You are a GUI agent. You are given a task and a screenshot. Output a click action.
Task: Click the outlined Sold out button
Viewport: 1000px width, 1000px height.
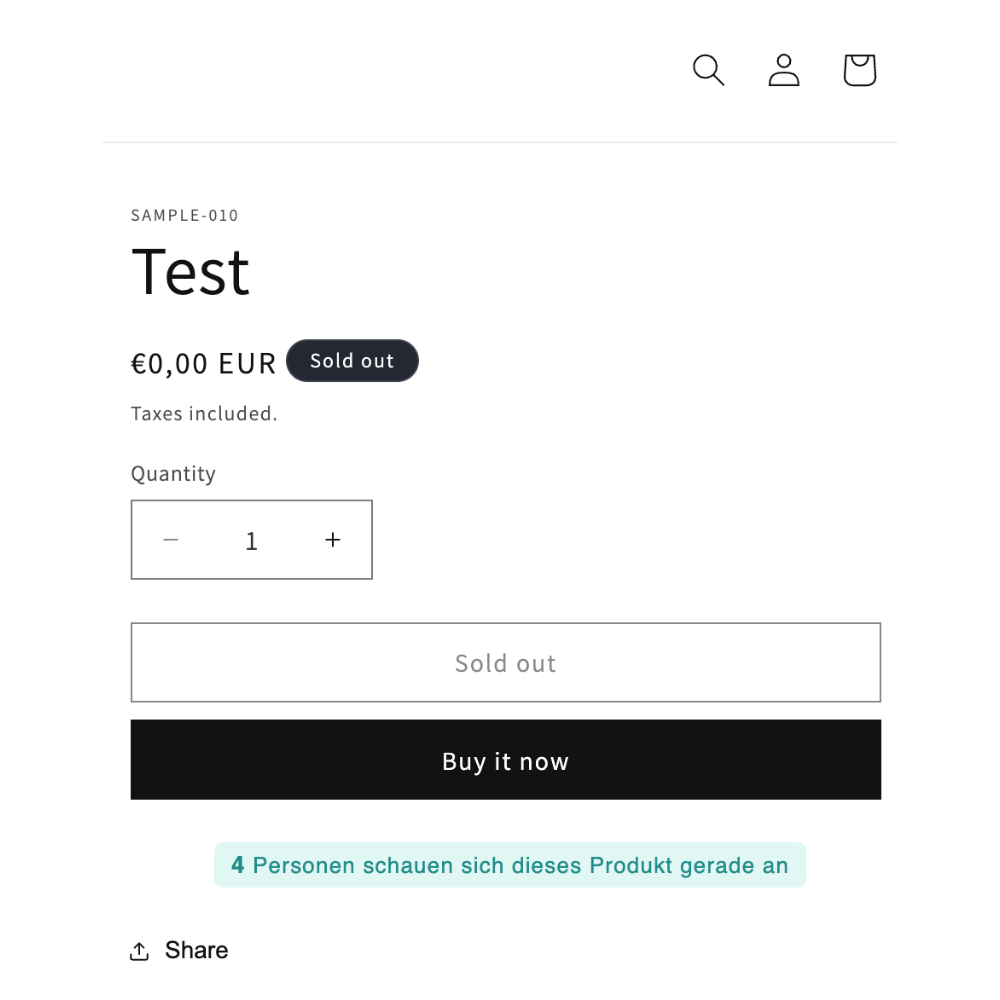click(506, 663)
